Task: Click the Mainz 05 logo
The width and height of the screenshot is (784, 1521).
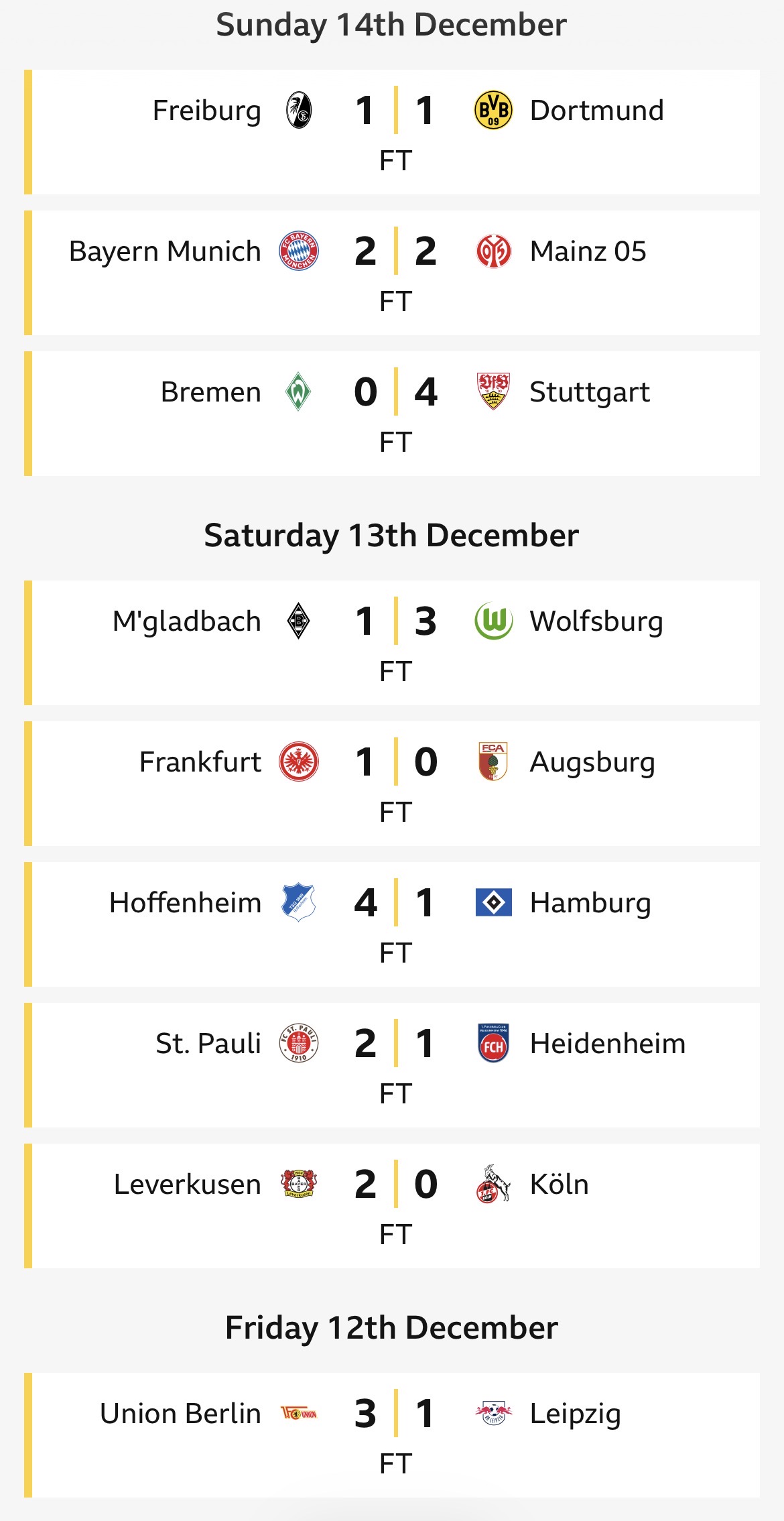Action: click(493, 251)
